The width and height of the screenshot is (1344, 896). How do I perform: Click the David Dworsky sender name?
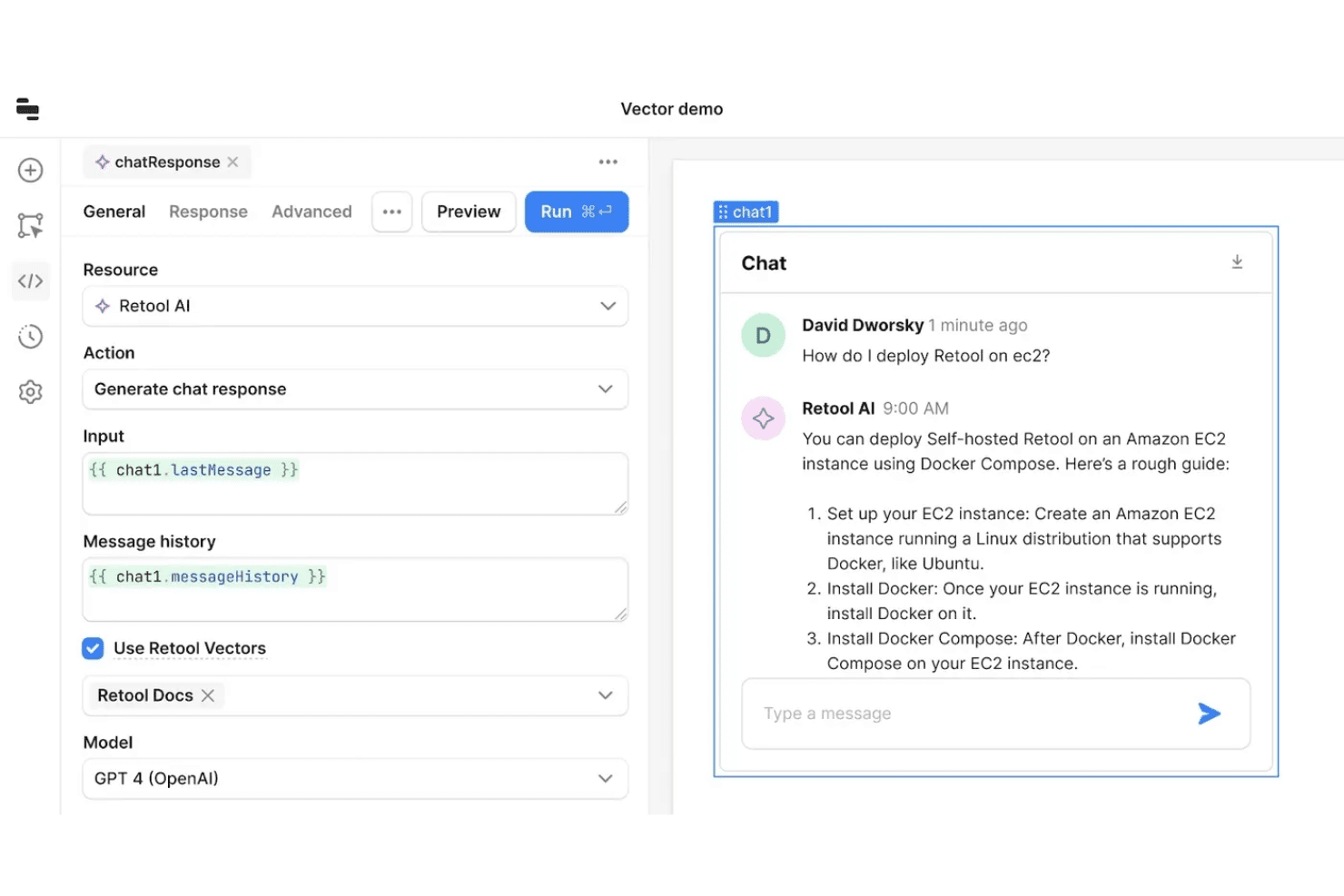coord(863,325)
